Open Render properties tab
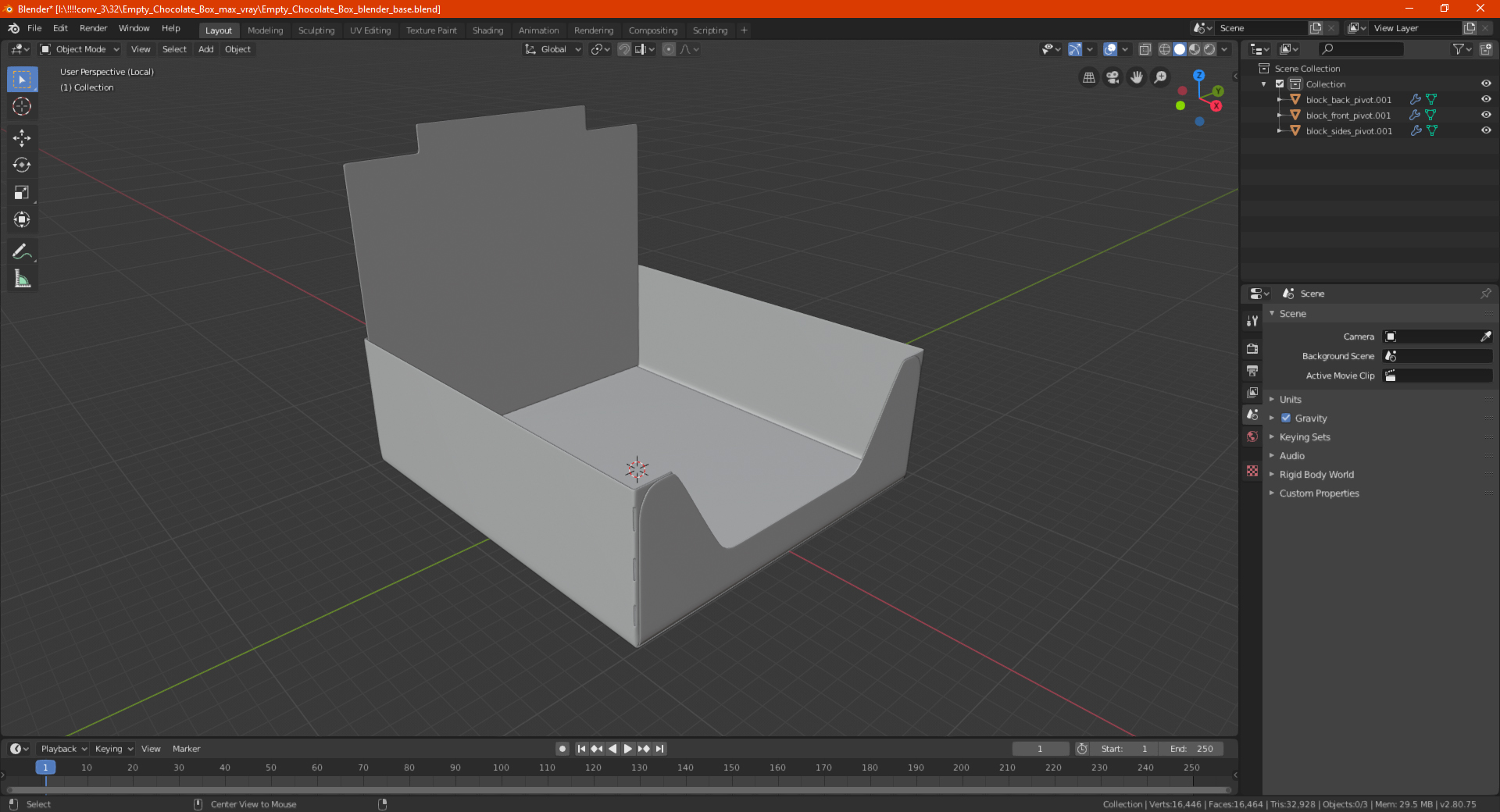Viewport: 1500px width, 812px height. [1252, 348]
